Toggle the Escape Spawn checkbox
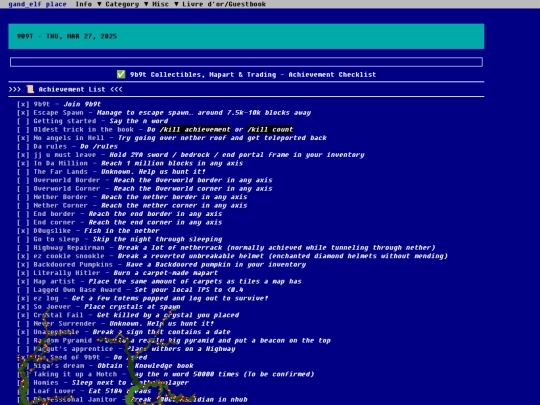This screenshot has width=540, height=405. tap(23, 113)
